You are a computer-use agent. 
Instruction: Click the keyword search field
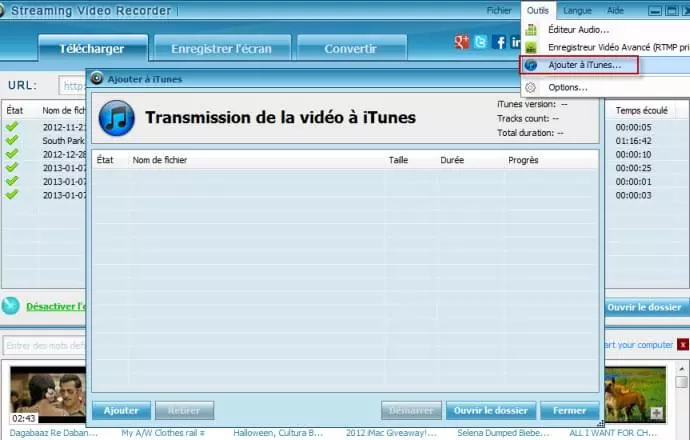45,345
